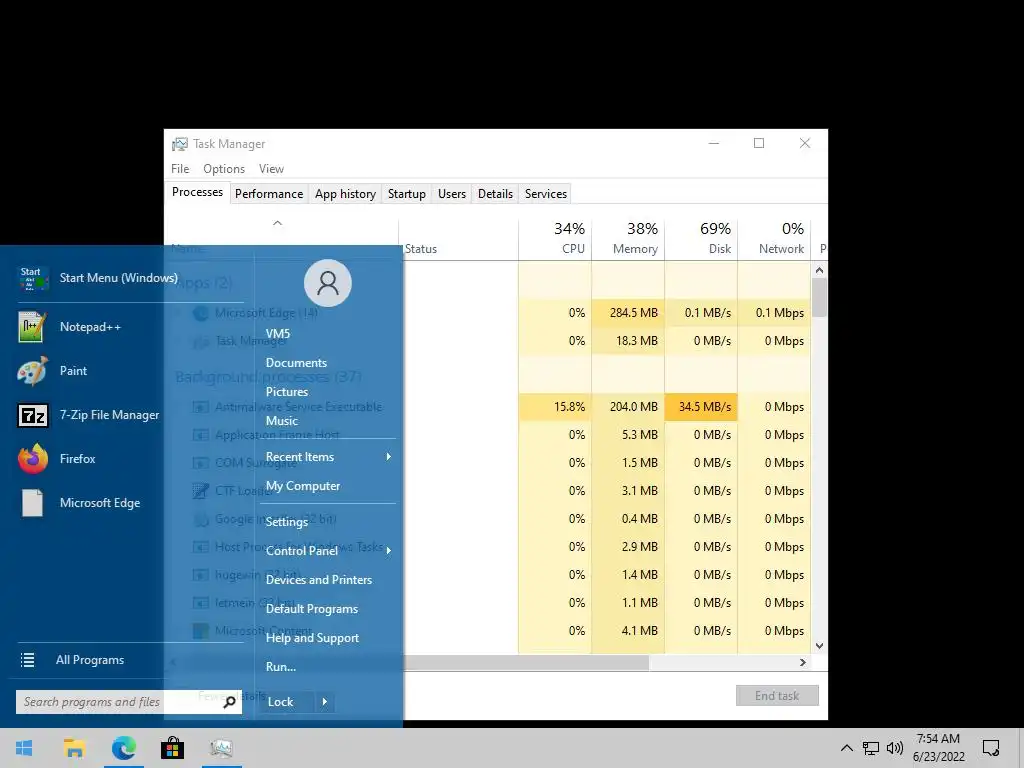Viewport: 1024px width, 768px height.
Task: Click the Status column header
Action: pyautogui.click(x=458, y=238)
